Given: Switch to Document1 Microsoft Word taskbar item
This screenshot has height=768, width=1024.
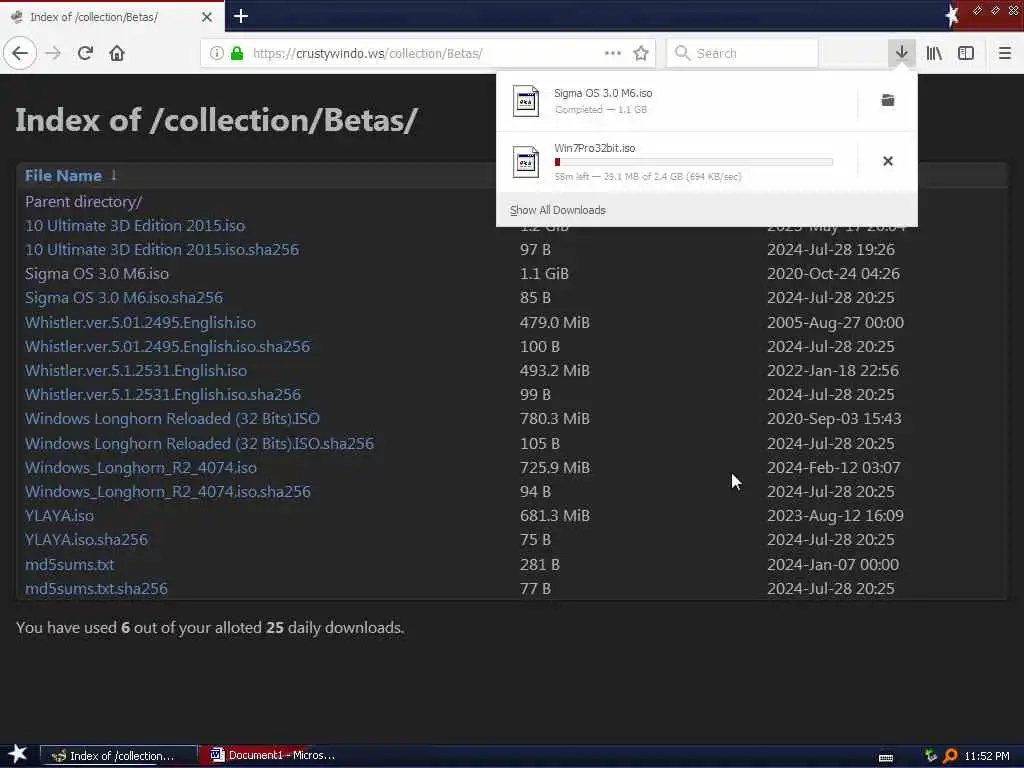Looking at the screenshot, I should tap(273, 755).
